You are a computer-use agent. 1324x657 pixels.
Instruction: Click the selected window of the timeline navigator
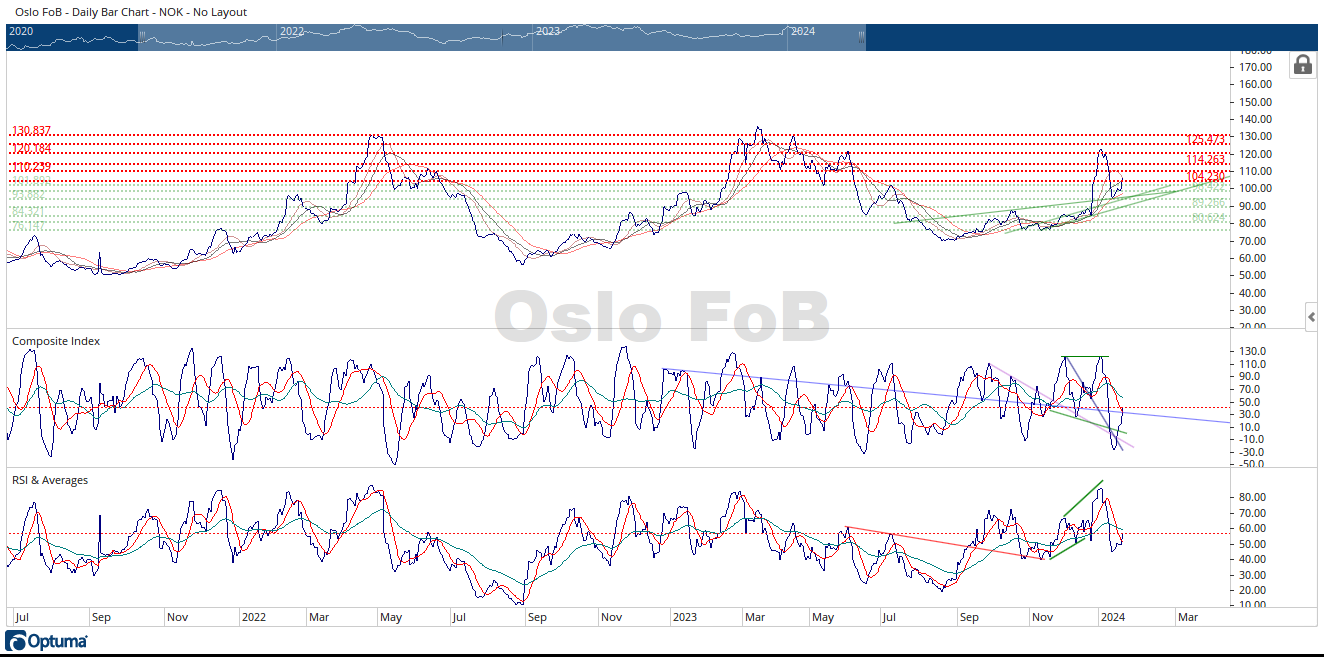tap(502, 37)
